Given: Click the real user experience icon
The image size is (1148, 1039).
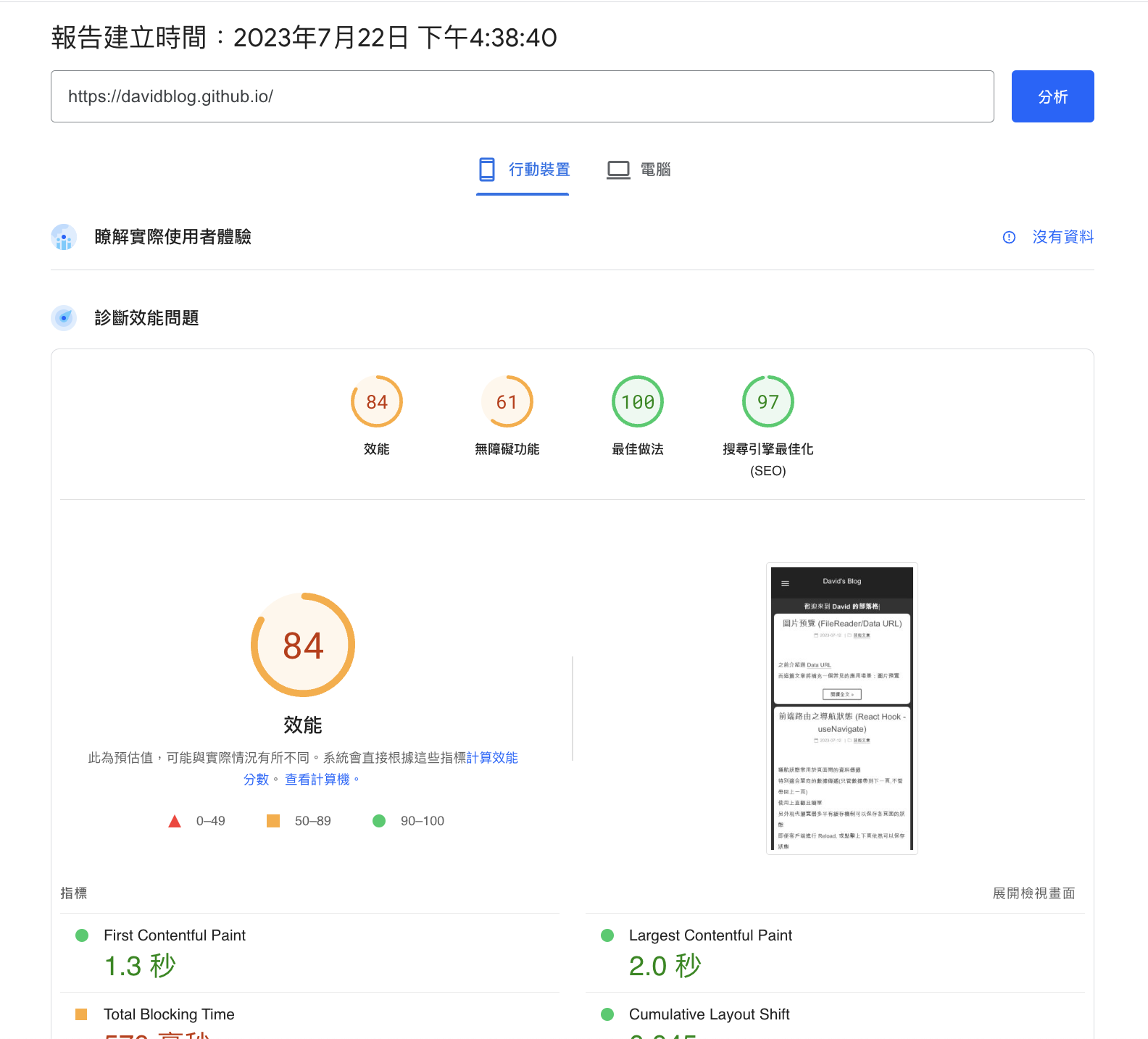Looking at the screenshot, I should (64, 237).
